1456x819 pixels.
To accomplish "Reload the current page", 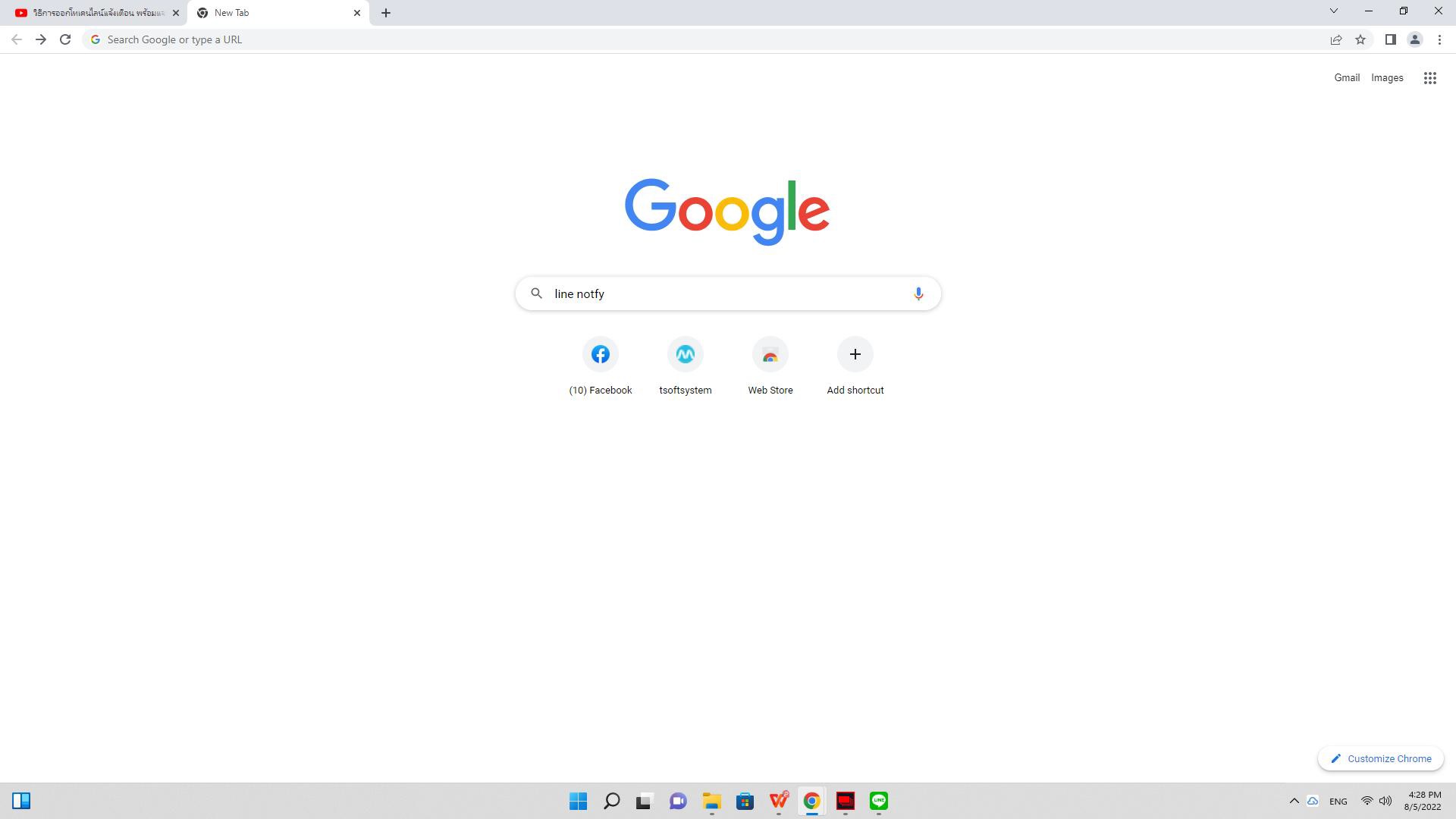I will pos(65,39).
